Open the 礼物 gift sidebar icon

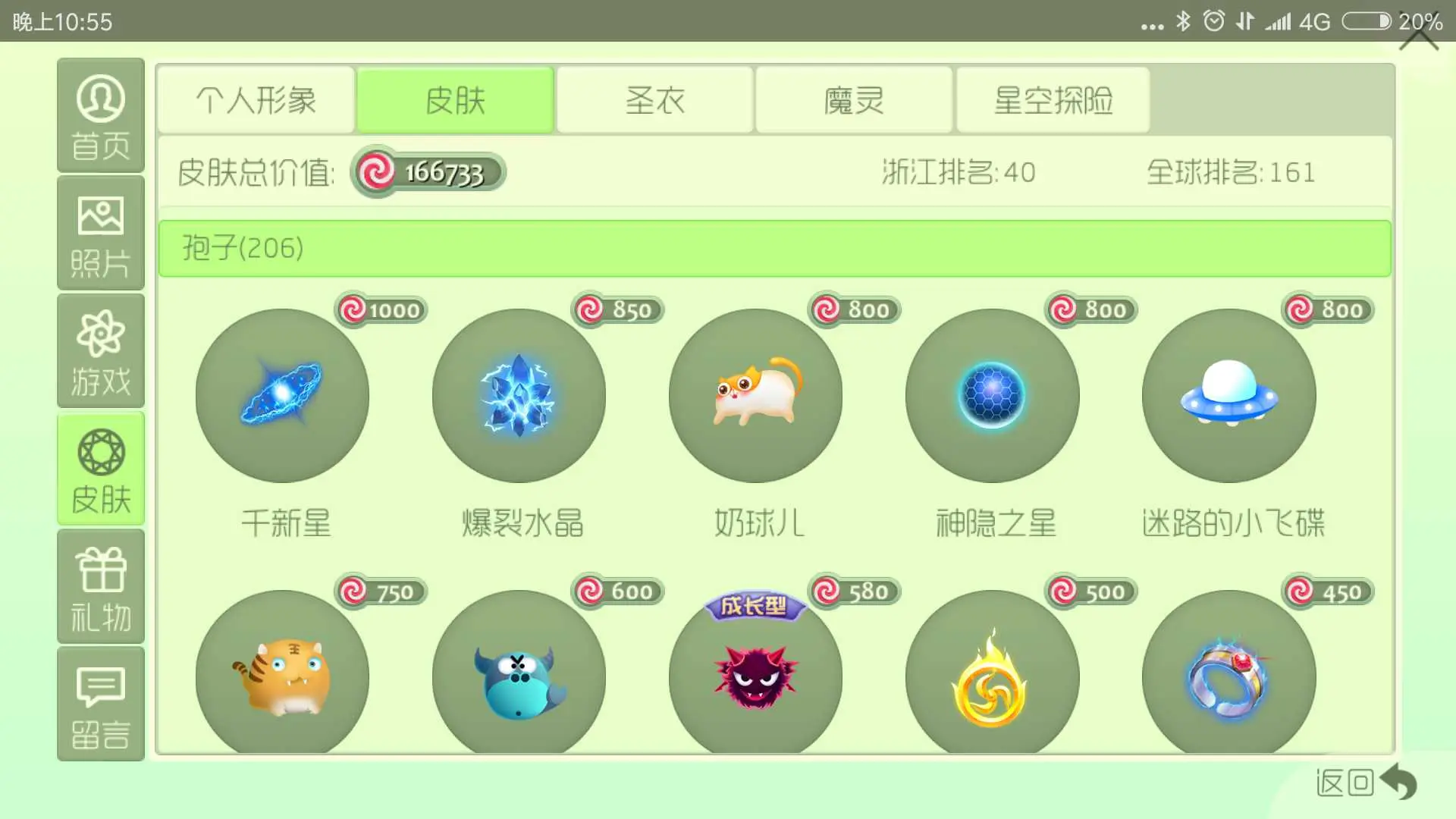[101, 587]
